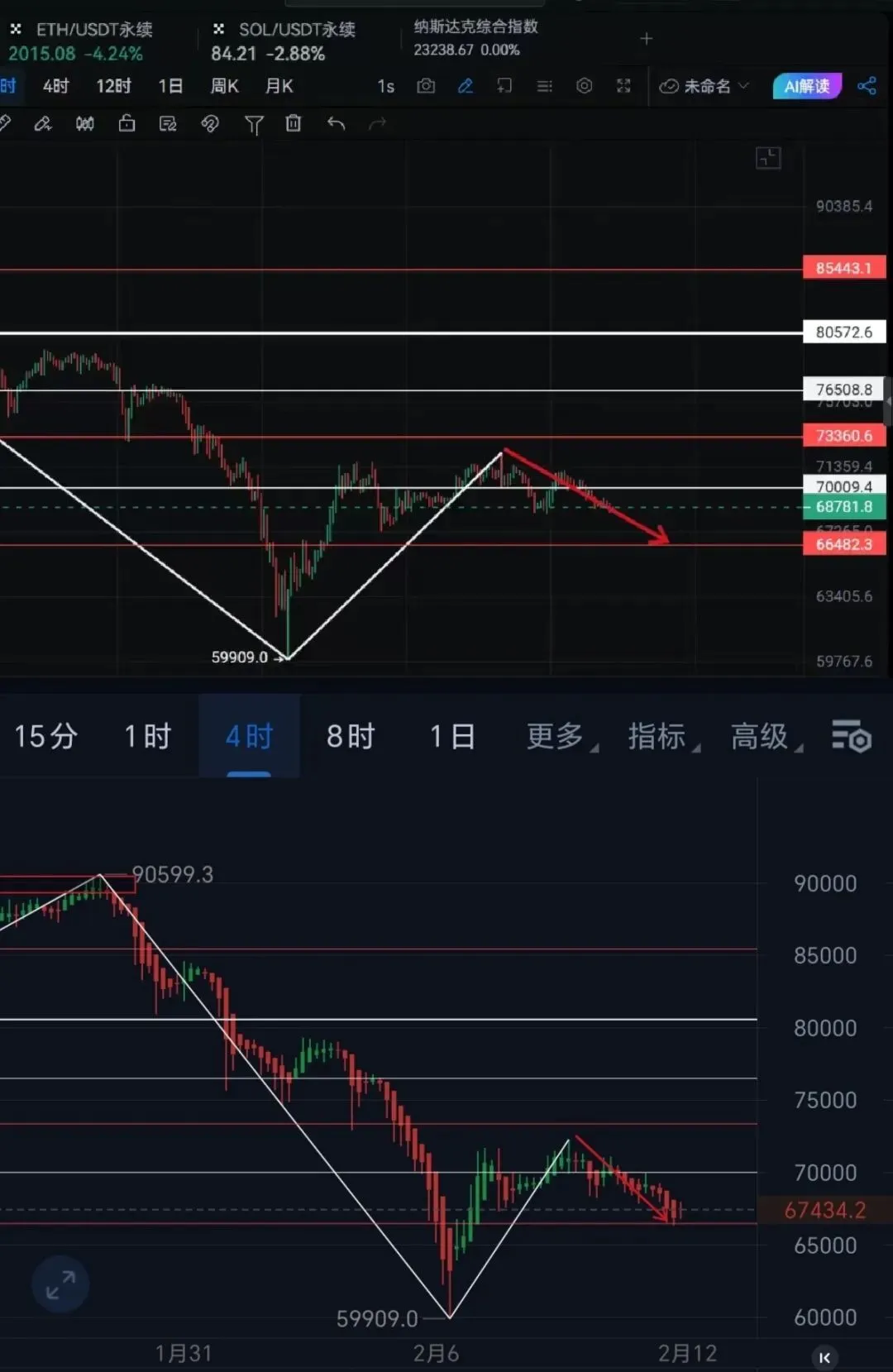The height and width of the screenshot is (1372, 893).
Task: Expand the 未命名 layout dropdown
Action: pyautogui.click(x=704, y=86)
